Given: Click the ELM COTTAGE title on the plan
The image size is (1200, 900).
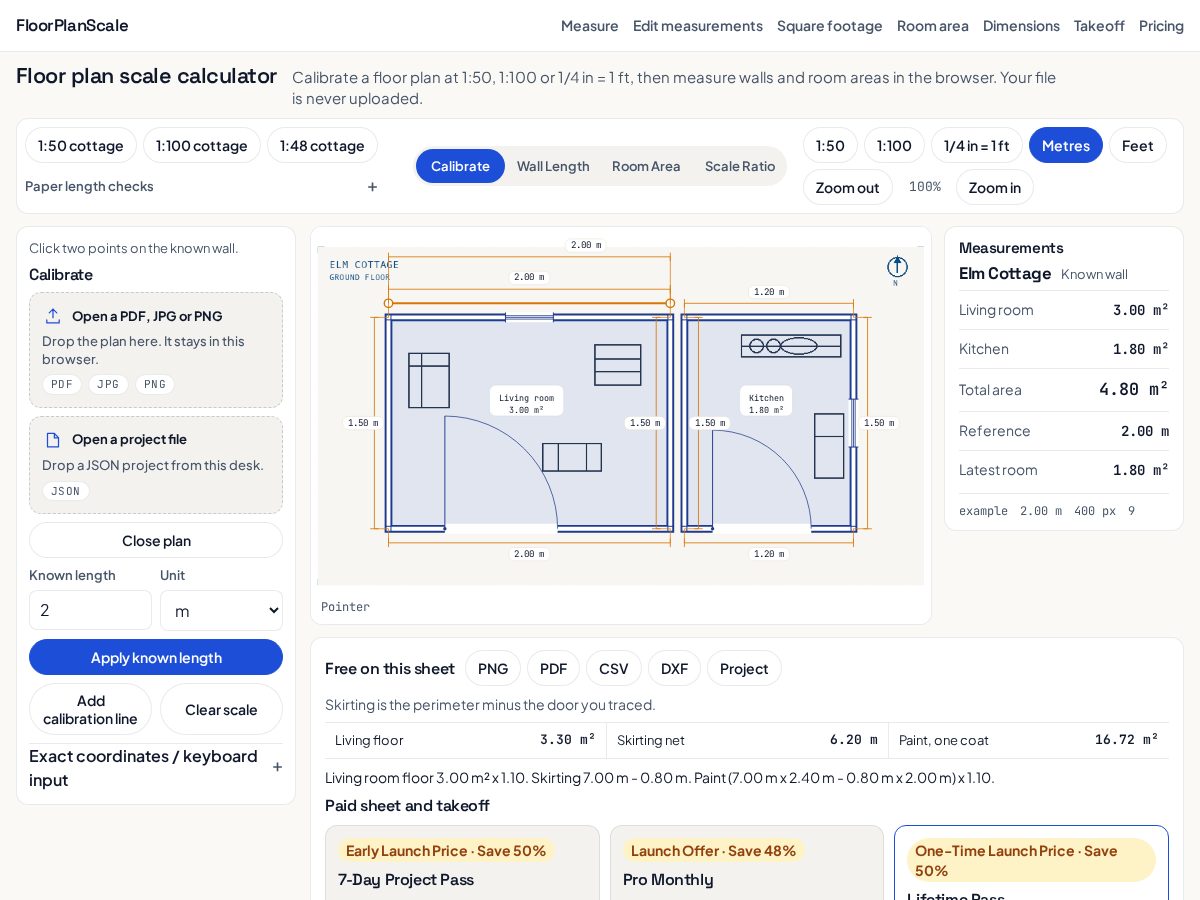Looking at the screenshot, I should click(364, 265).
